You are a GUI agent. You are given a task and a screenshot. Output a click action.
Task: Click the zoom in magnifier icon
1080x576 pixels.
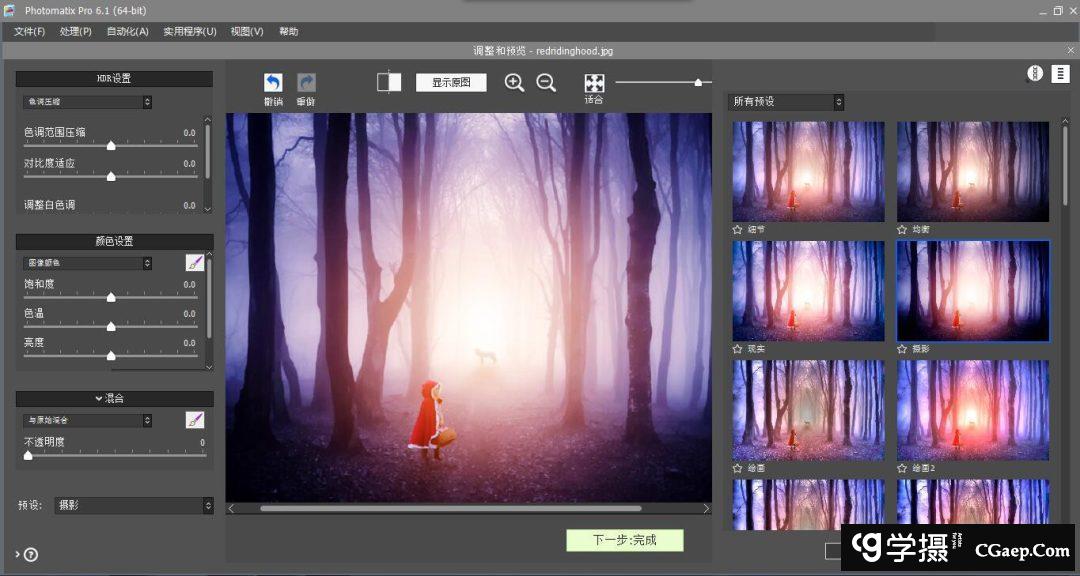coord(514,83)
